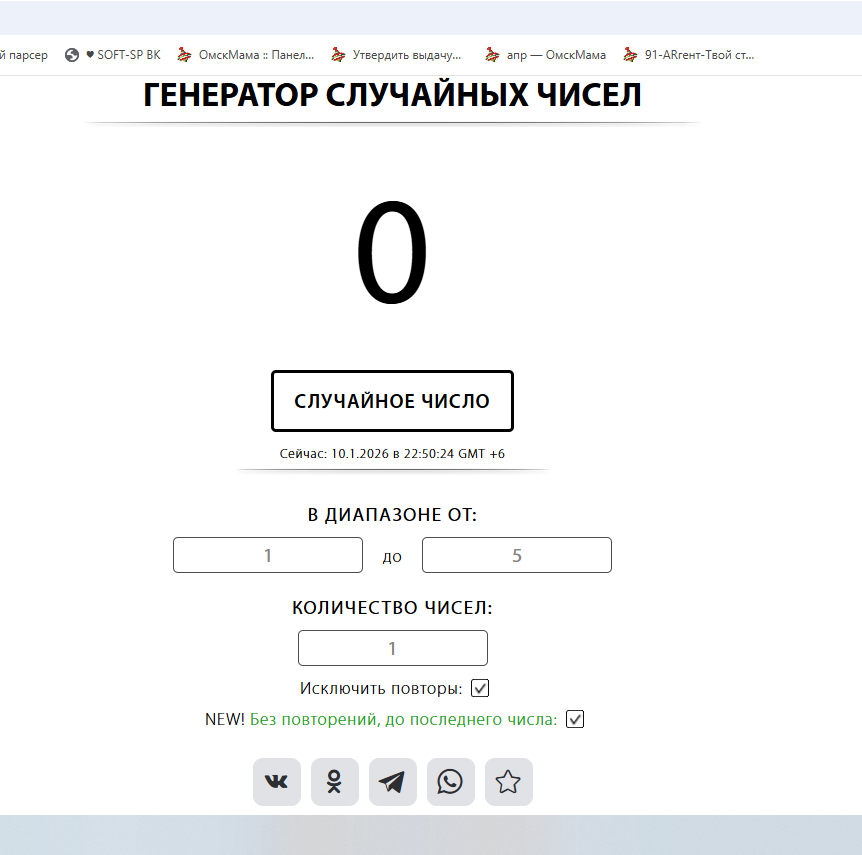Share via the Telegram icon

pyautogui.click(x=392, y=782)
